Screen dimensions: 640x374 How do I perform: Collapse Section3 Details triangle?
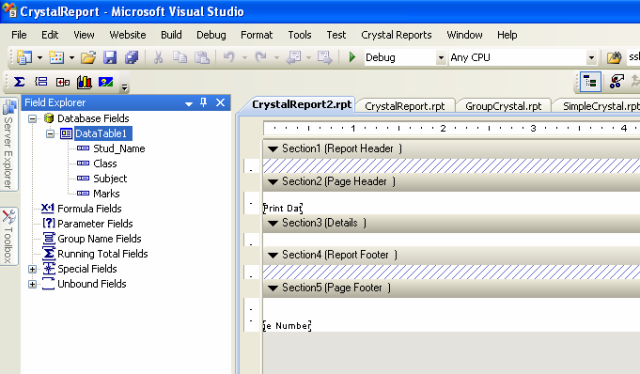pos(273,223)
